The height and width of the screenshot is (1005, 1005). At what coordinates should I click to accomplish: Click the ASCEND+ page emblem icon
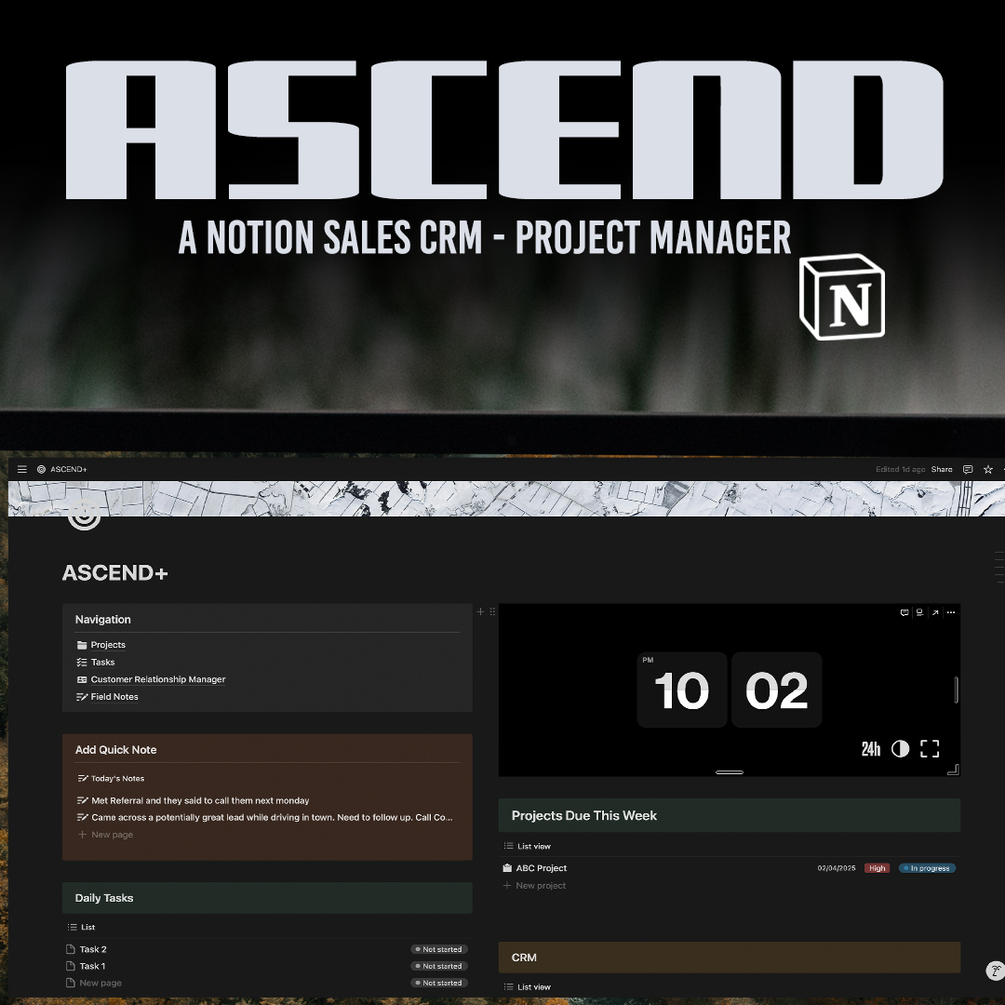(84, 517)
